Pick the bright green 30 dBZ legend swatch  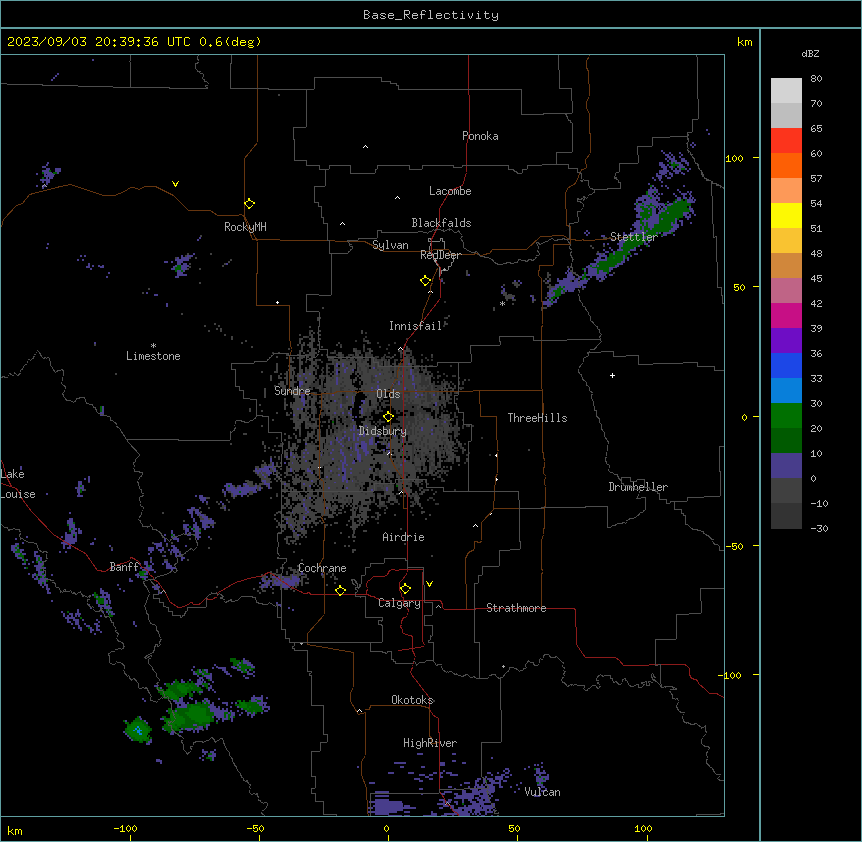coord(786,416)
